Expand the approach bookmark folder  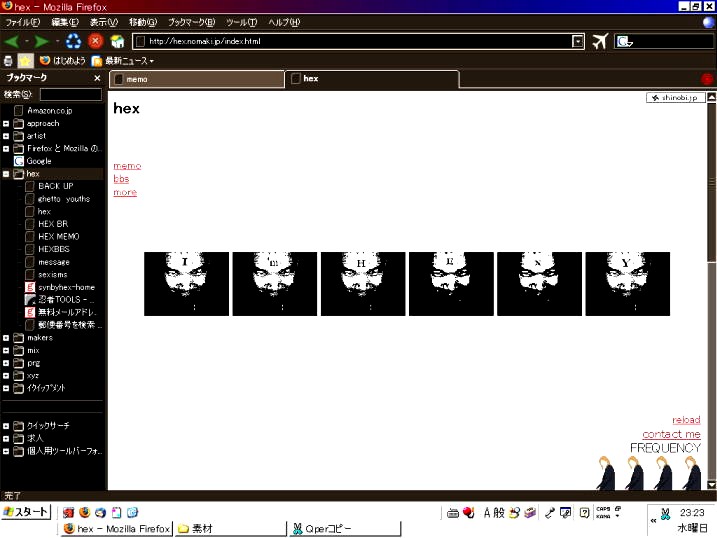(x=6, y=123)
